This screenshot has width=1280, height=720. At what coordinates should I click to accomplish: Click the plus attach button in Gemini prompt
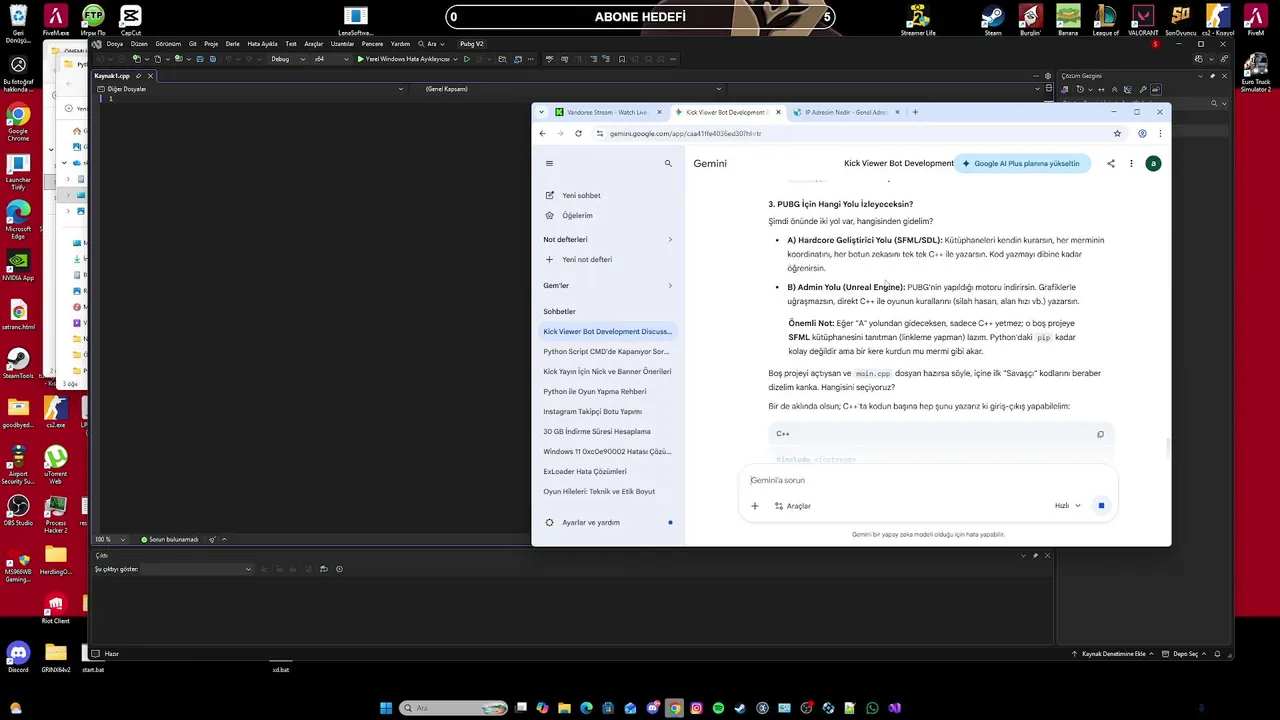click(755, 506)
